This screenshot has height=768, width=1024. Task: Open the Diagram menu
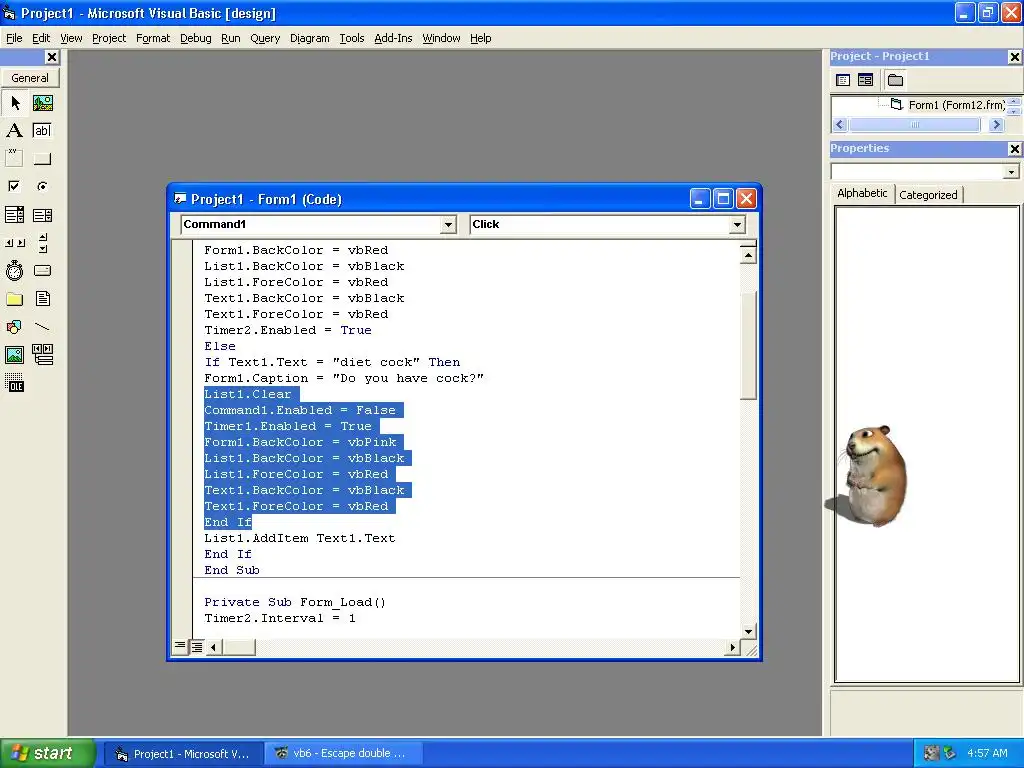click(x=310, y=38)
